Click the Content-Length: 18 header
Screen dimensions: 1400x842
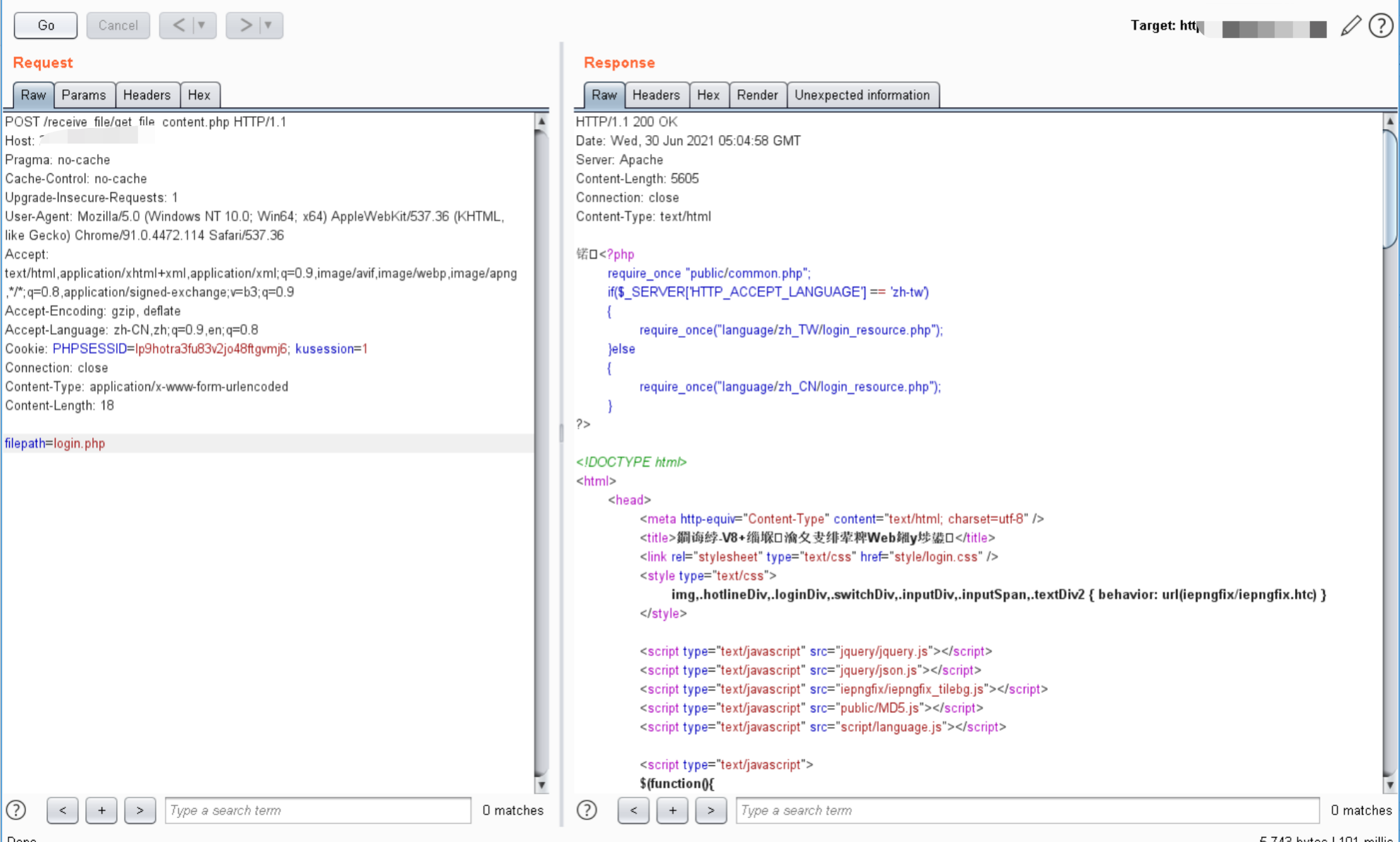pos(59,406)
